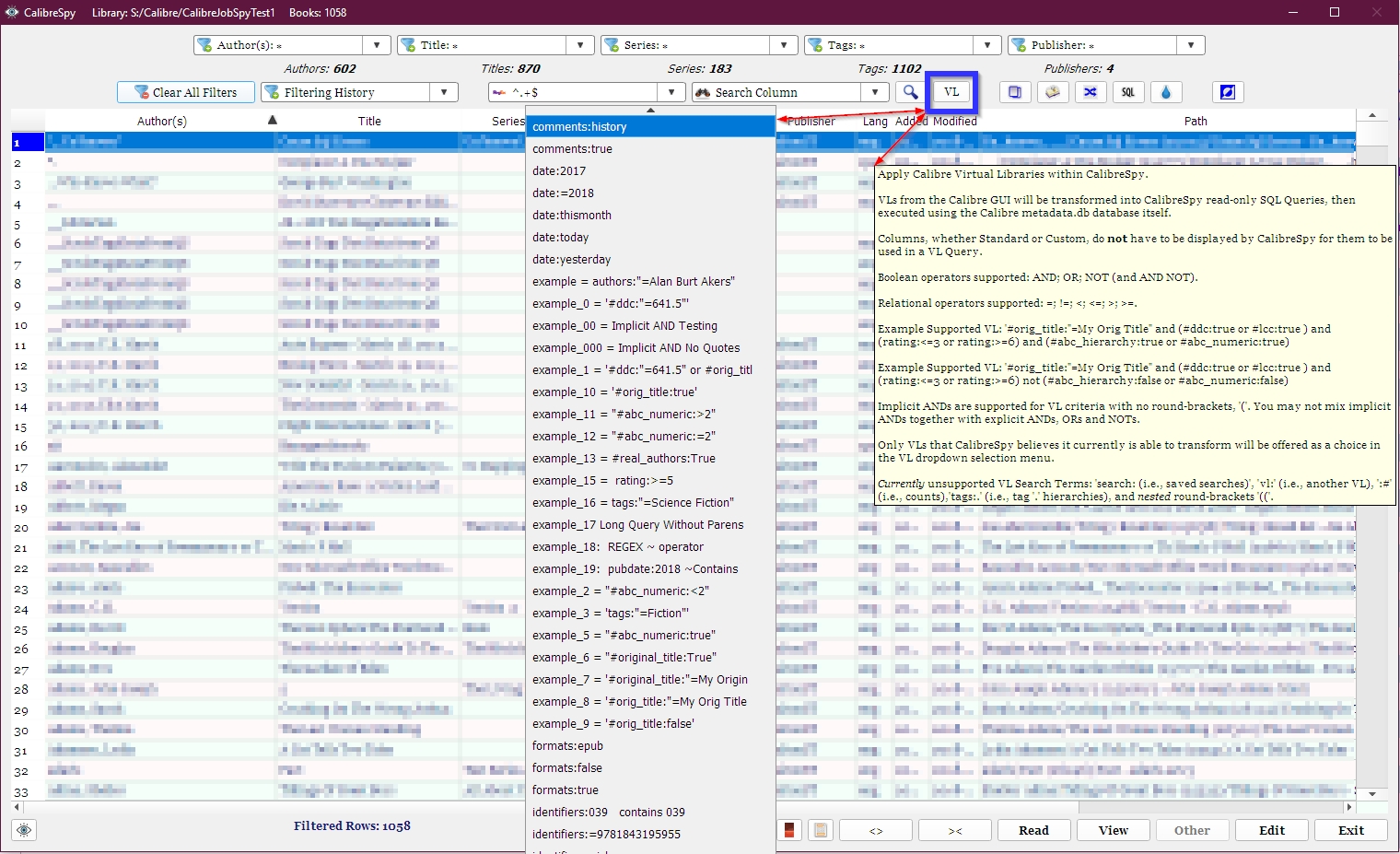Open the VL virtual libraries button

(x=951, y=92)
